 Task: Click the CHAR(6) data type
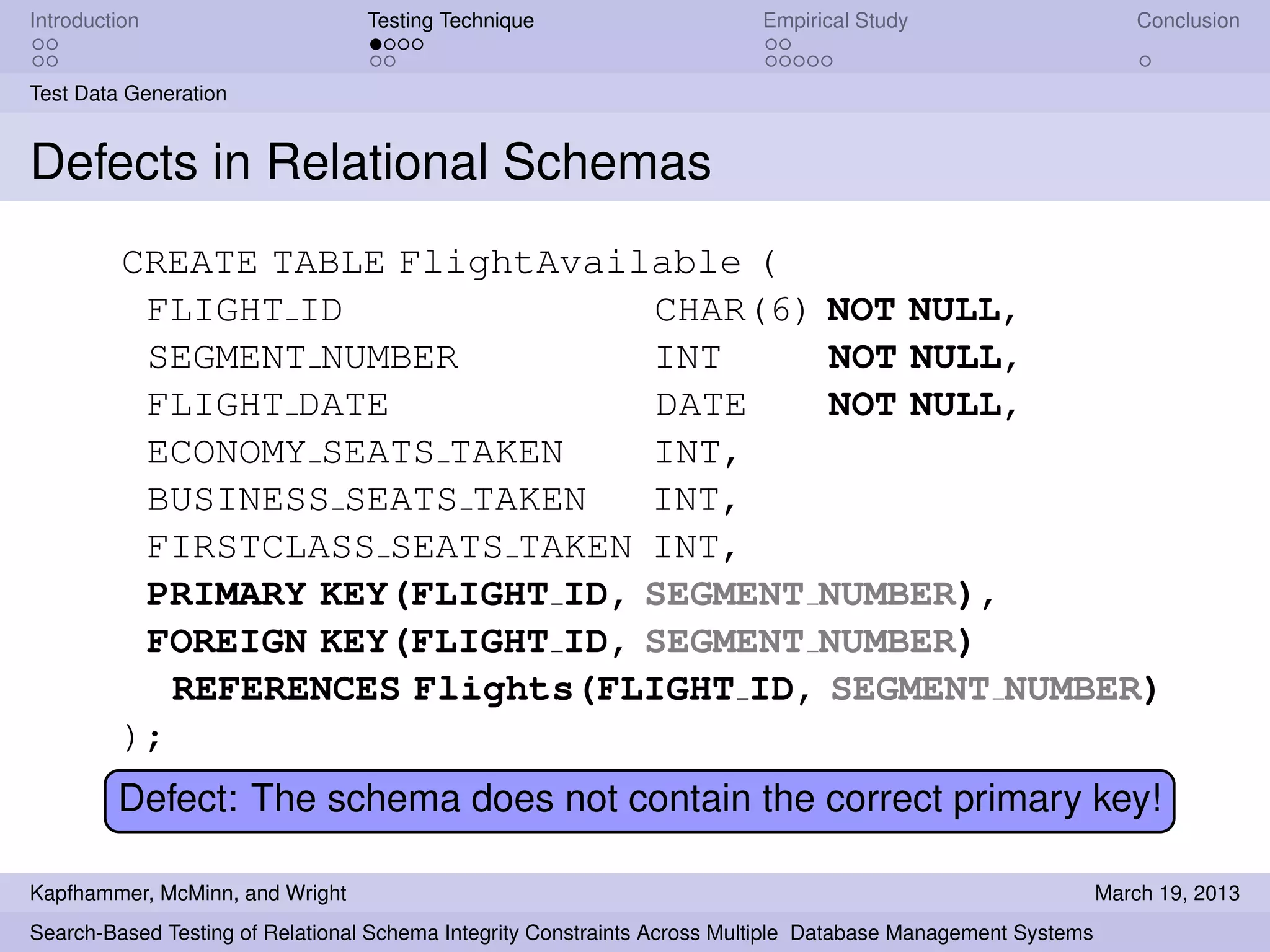pos(731,311)
